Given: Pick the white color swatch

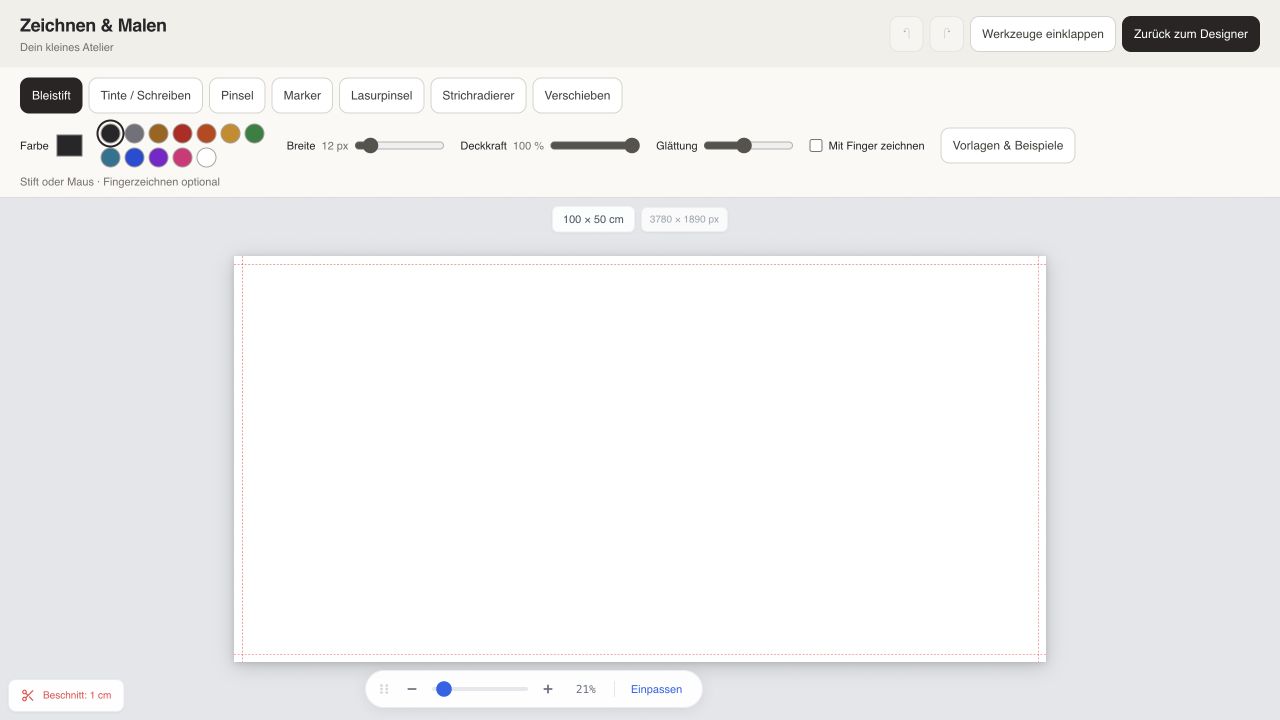Looking at the screenshot, I should (x=206, y=157).
